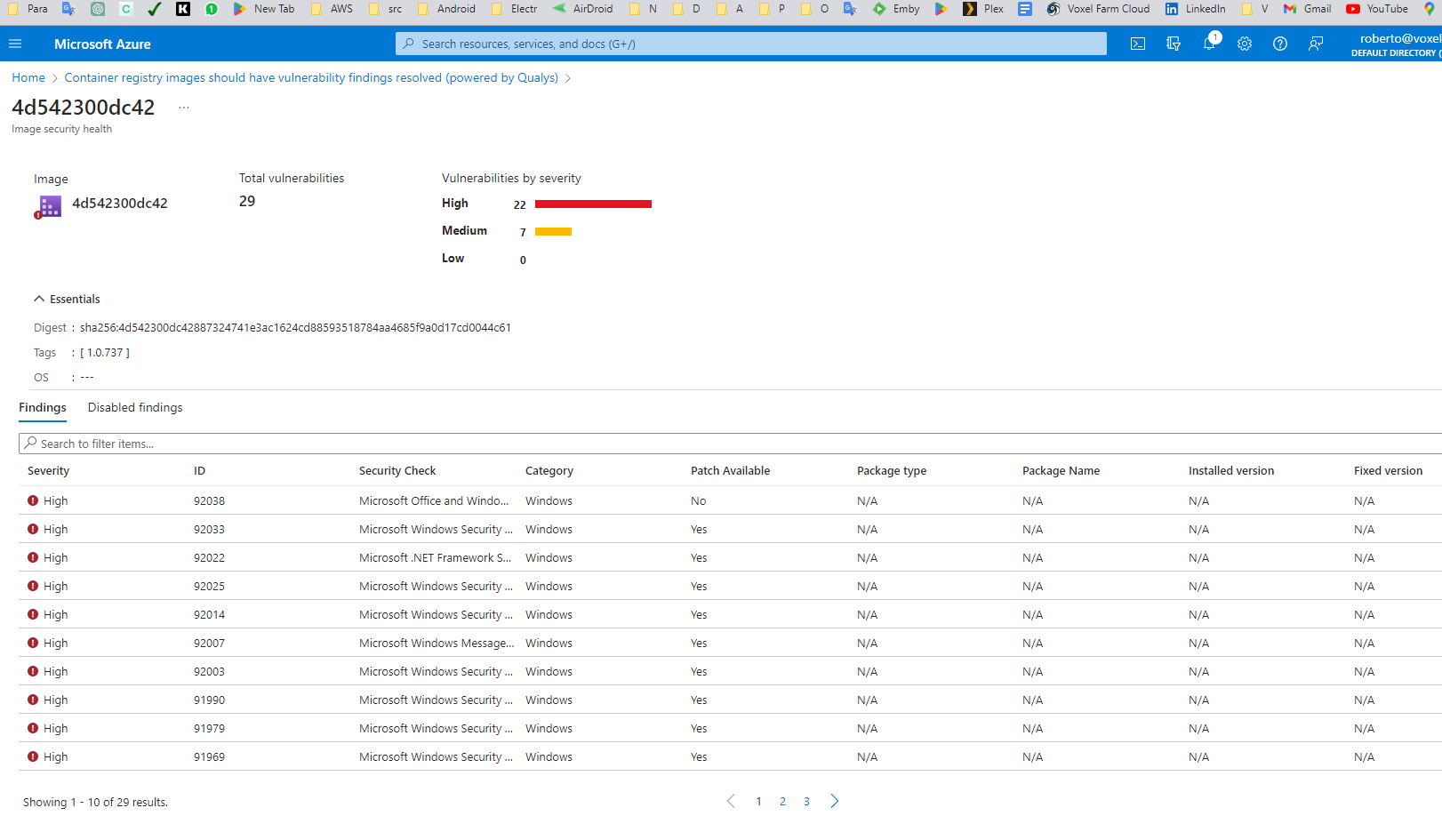Image resolution: width=1442 pixels, height=840 pixels.
Task: Open the Voxel Farm Cloud bookmark
Action: click(x=1099, y=9)
